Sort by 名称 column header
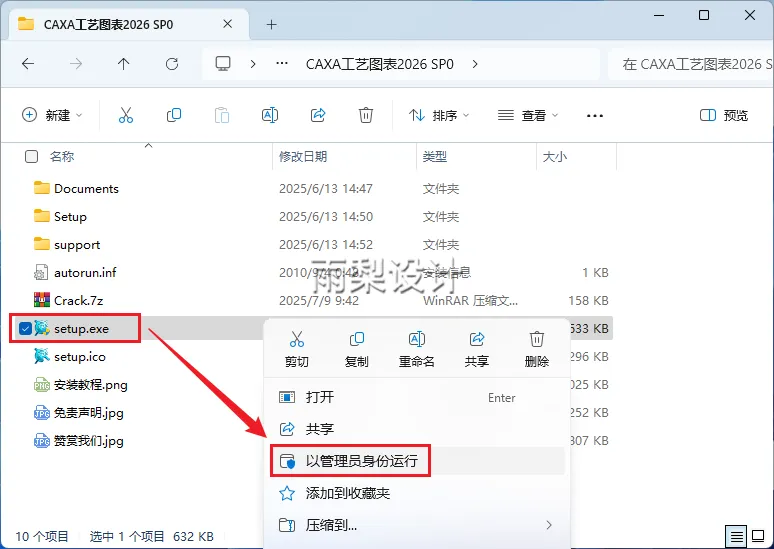Viewport: 774px width, 549px height. (x=62, y=157)
